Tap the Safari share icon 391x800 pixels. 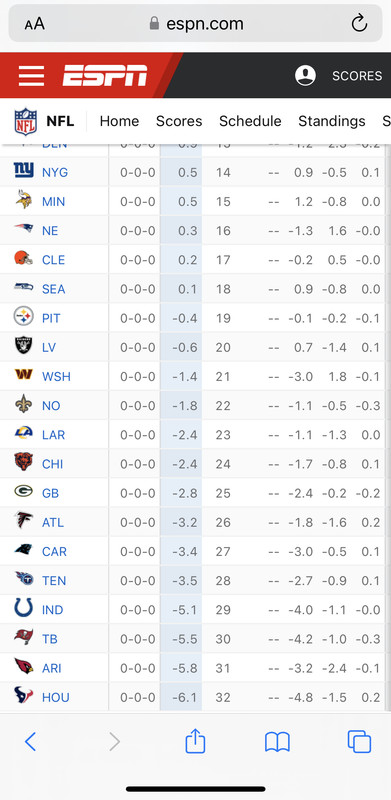(x=195, y=741)
